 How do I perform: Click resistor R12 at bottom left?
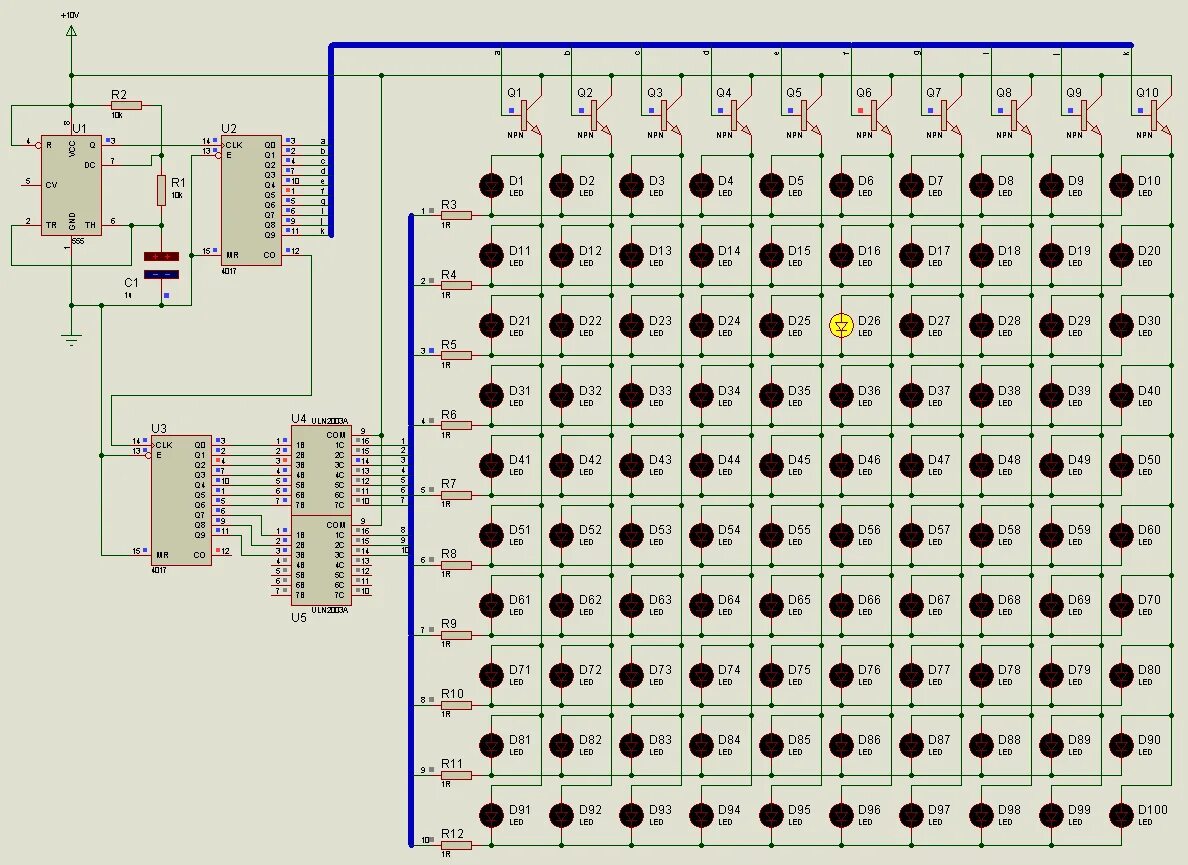pyautogui.click(x=455, y=843)
